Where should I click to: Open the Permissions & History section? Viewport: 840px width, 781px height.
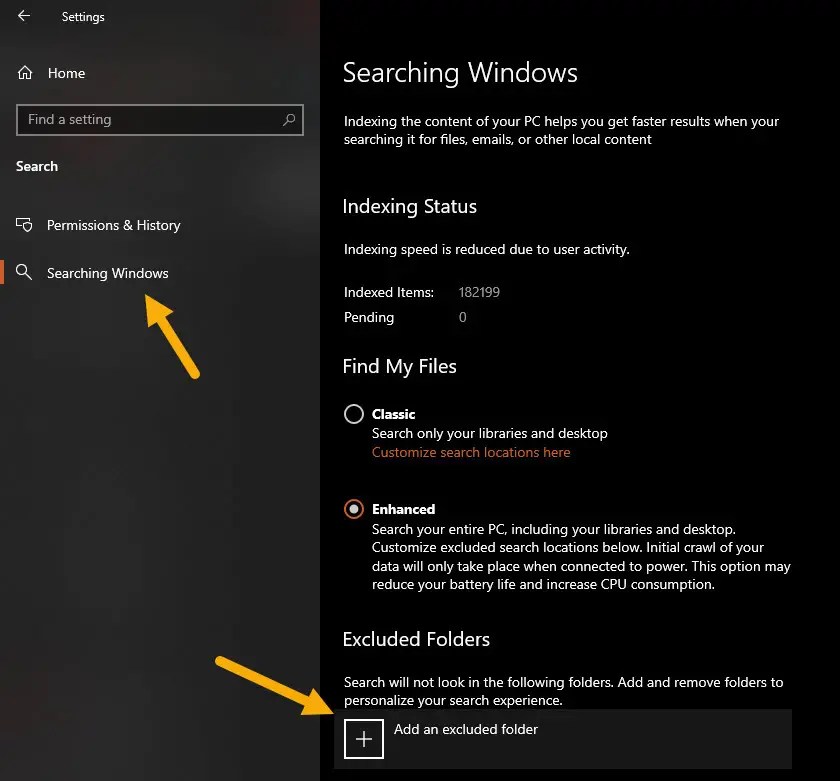pos(113,225)
